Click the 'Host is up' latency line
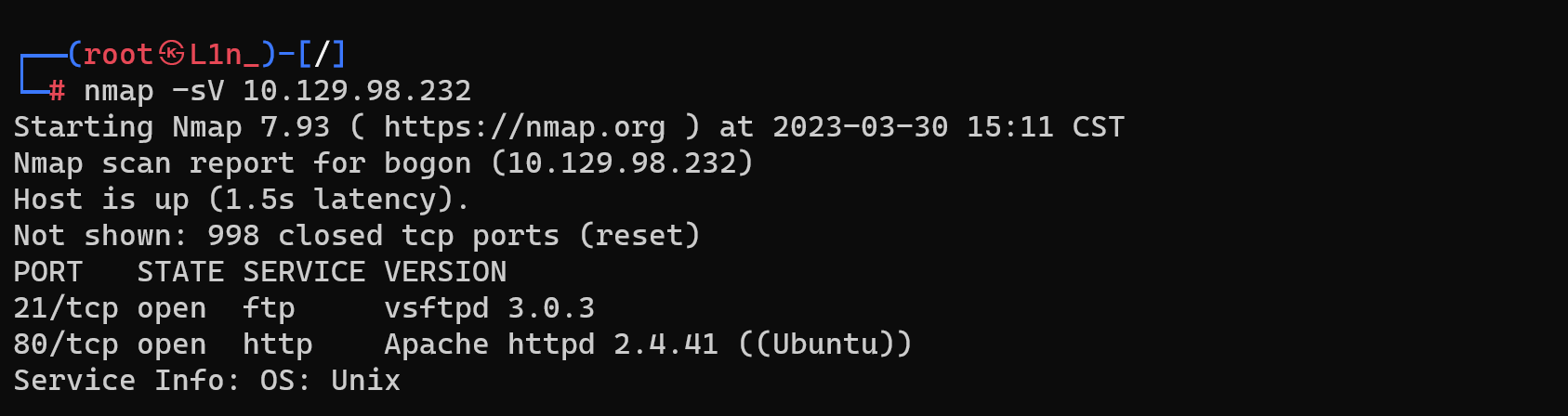 242,200
